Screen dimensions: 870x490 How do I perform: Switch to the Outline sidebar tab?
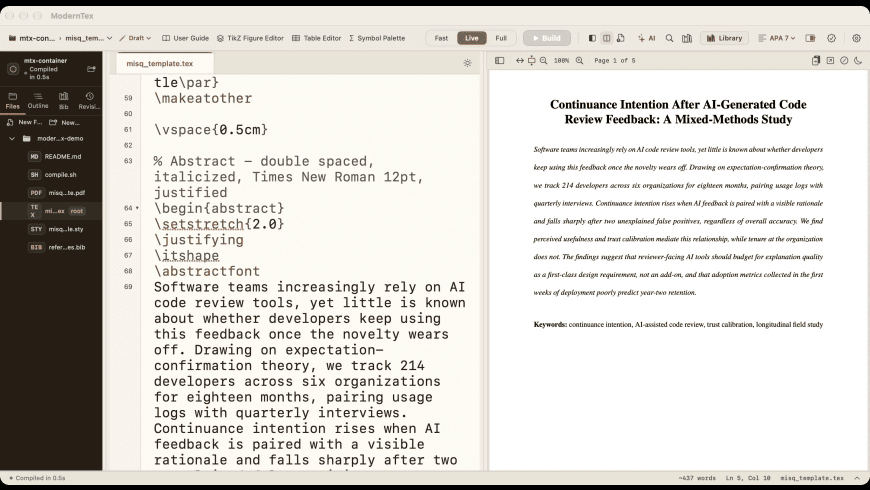tap(38, 100)
